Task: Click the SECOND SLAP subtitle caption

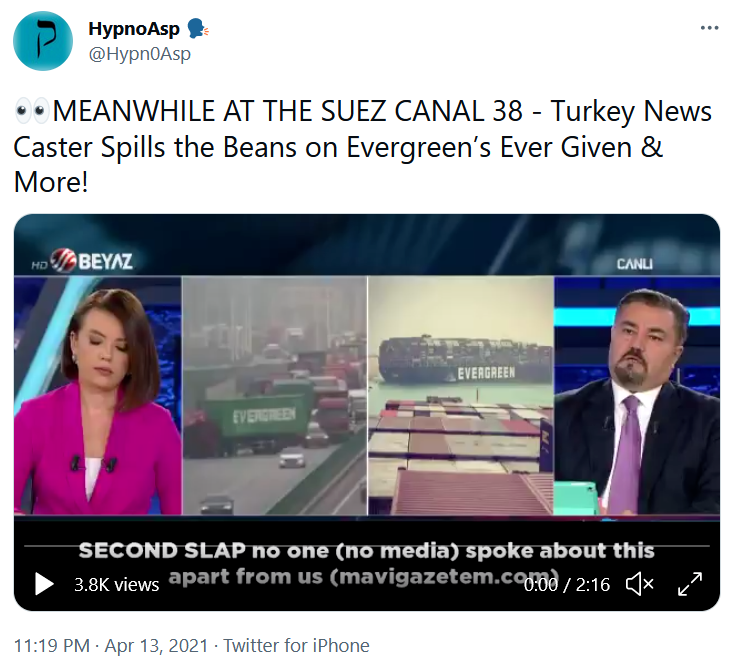Action: [367, 563]
